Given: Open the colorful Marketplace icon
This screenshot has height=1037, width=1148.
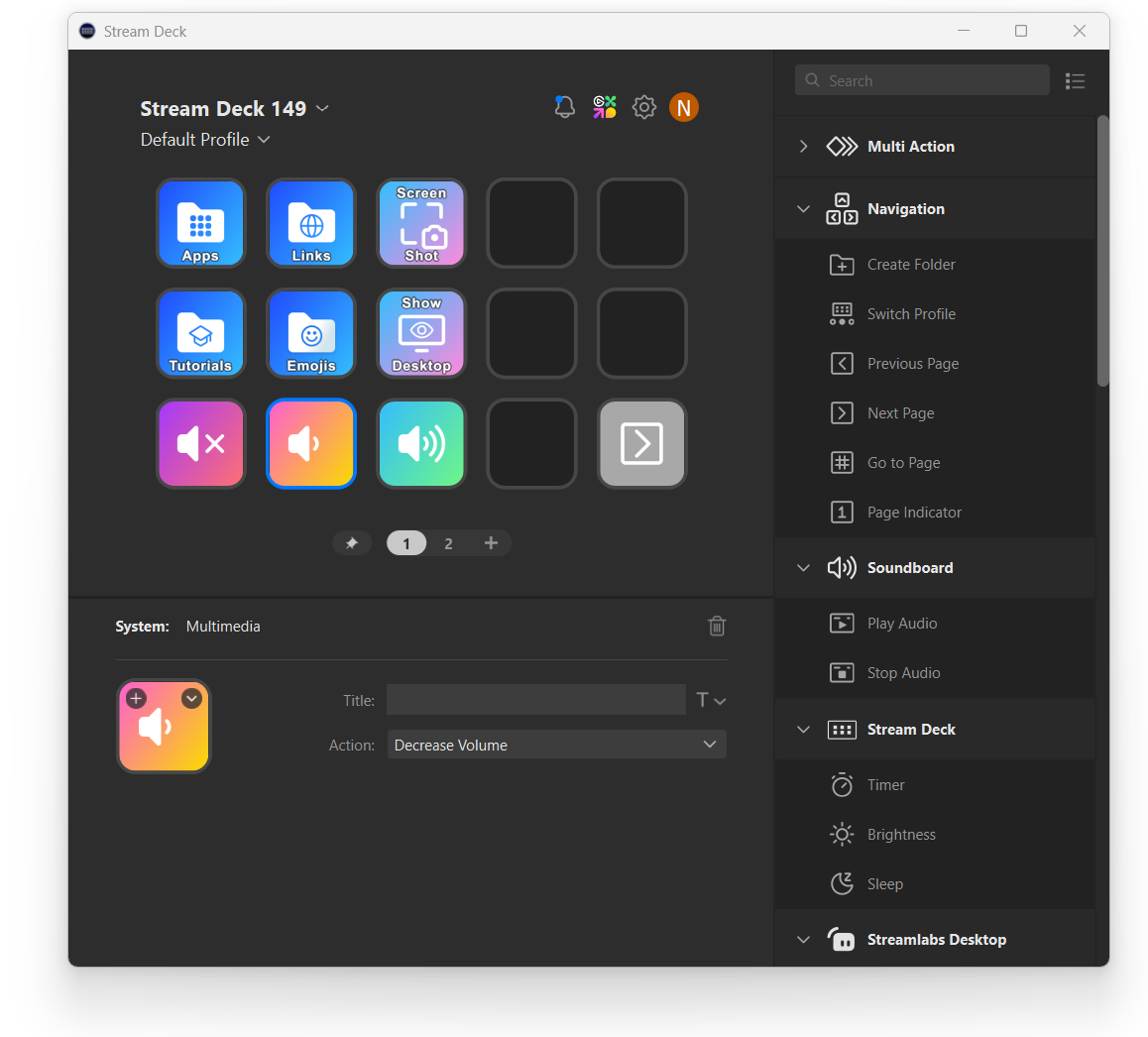Looking at the screenshot, I should pyautogui.click(x=605, y=107).
